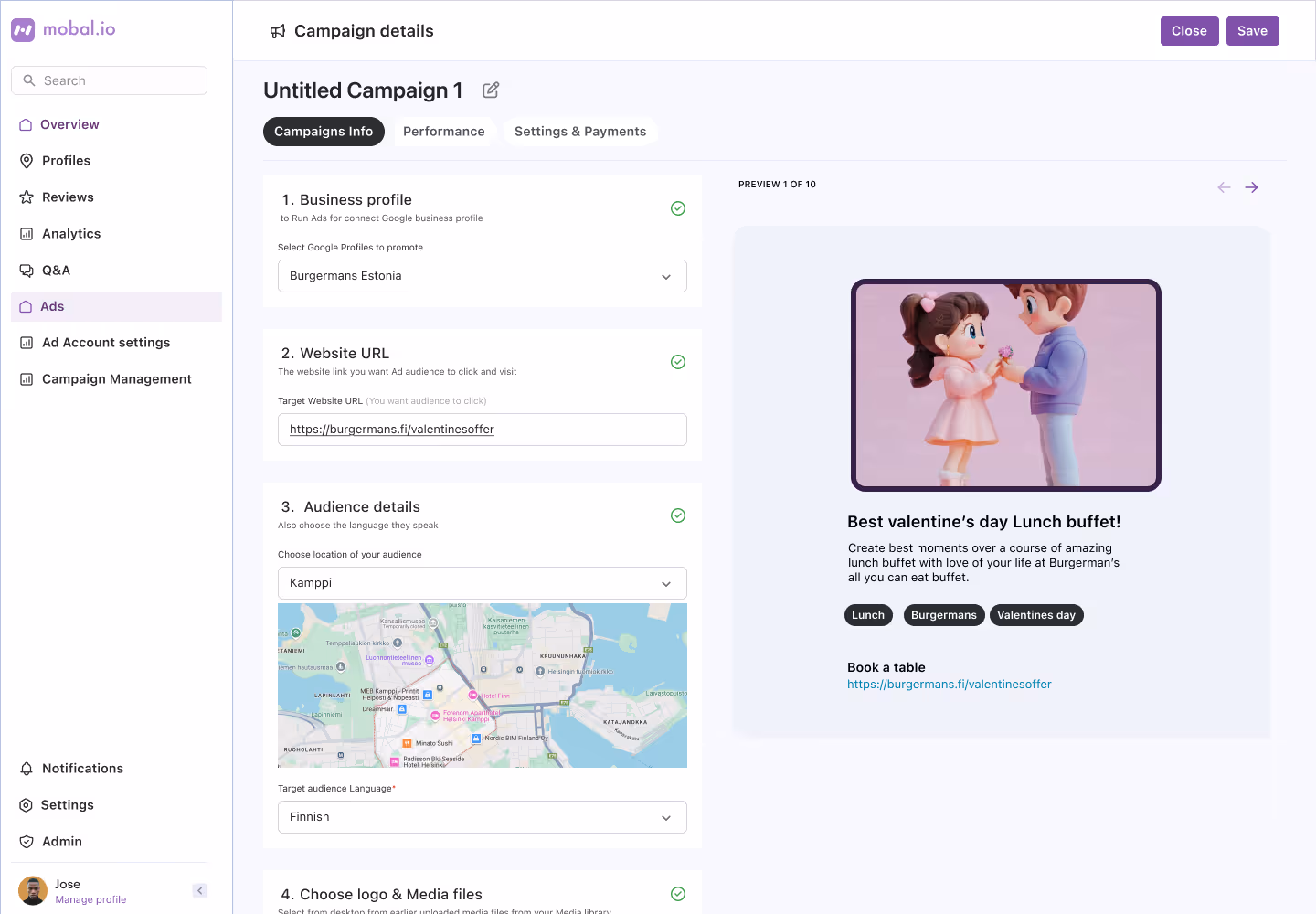This screenshot has height=914, width=1316.
Task: Click the Ad Account settings icon
Action: [27, 343]
